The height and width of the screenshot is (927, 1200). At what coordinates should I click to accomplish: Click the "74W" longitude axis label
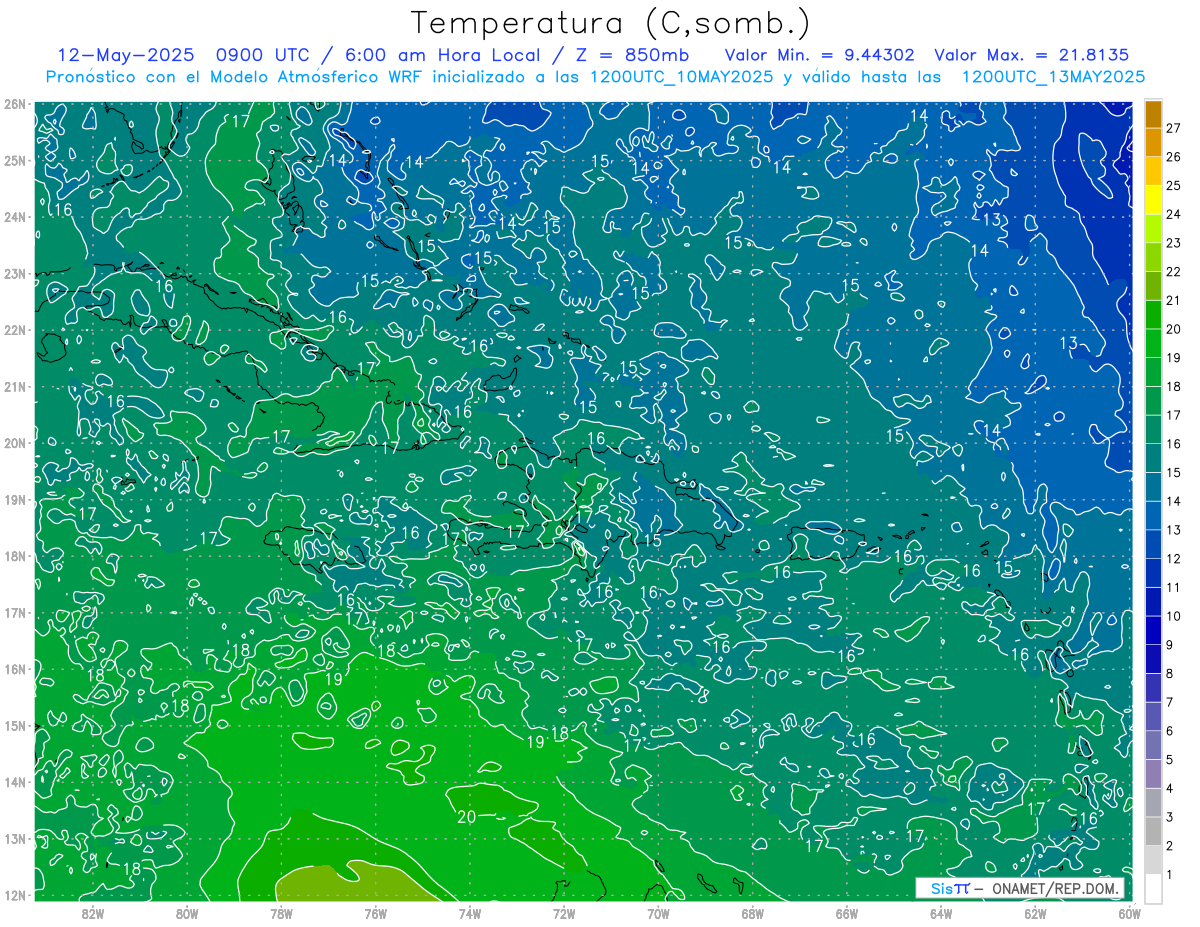[470, 913]
